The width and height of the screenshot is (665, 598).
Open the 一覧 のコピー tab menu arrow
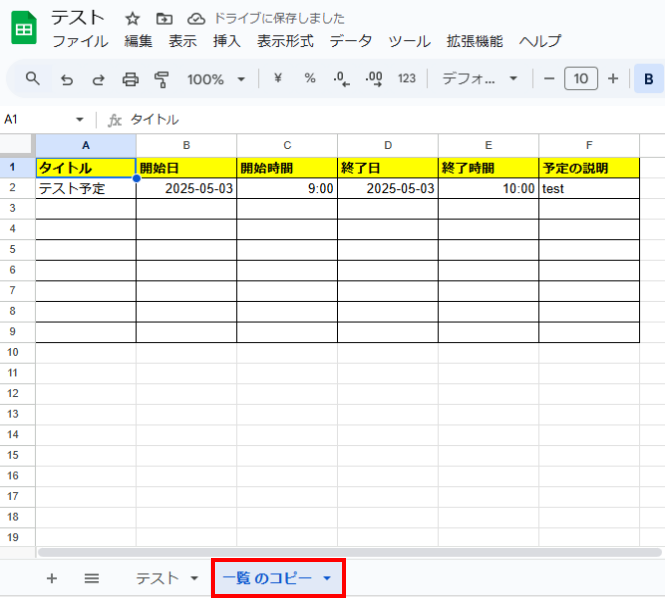coord(327,578)
